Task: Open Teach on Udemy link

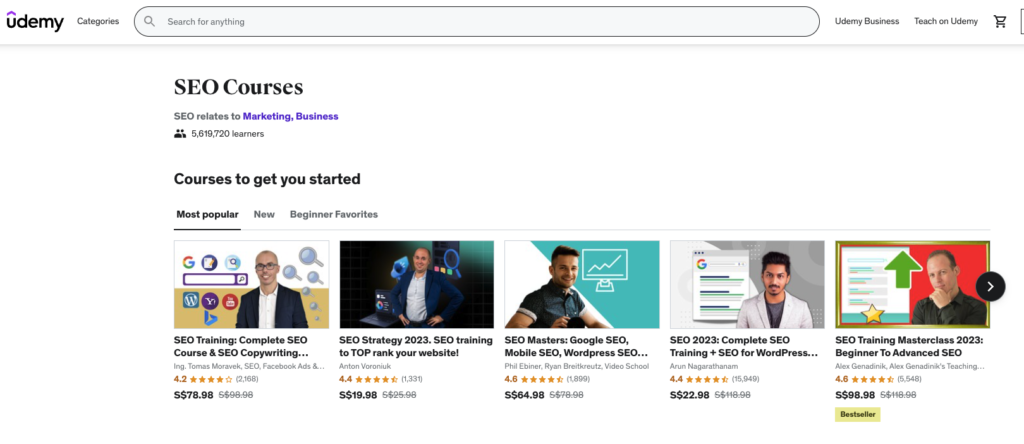Action: (x=946, y=22)
